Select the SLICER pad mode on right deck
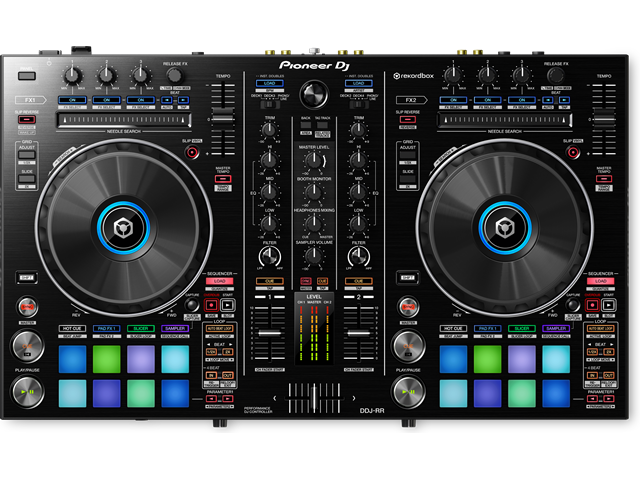 [x=521, y=328]
